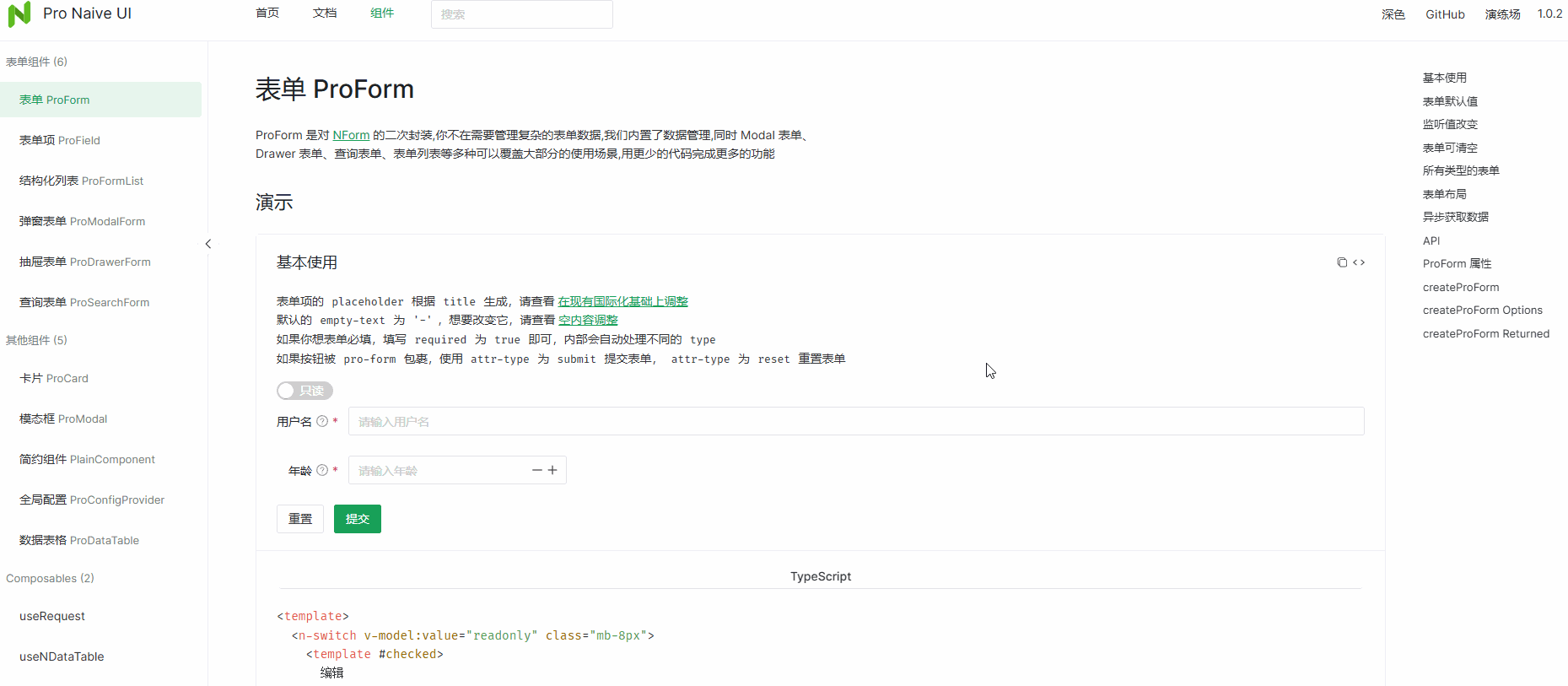The height and width of the screenshot is (686, 1568).
Task: Switch to 深色 dark theme
Action: coord(1393,14)
